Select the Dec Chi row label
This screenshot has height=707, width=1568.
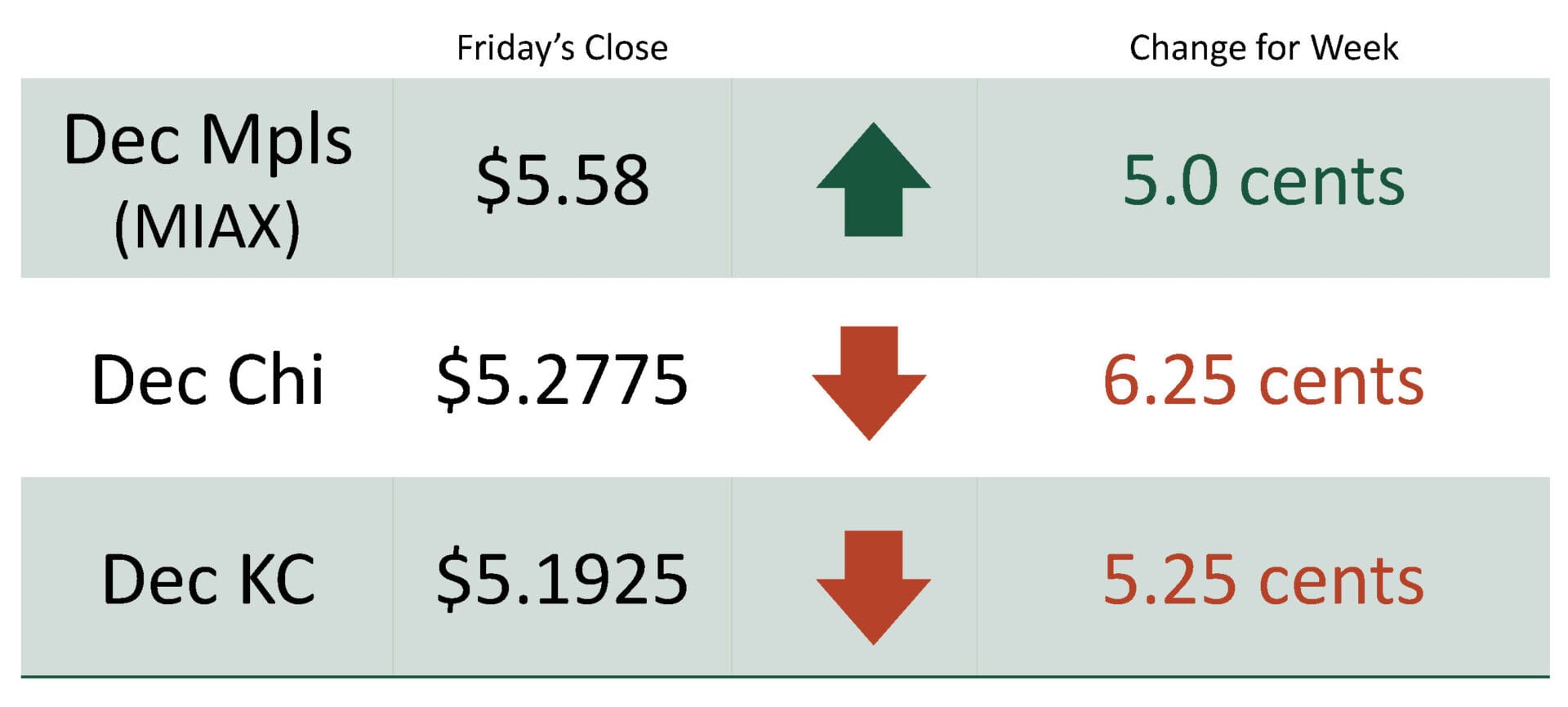(x=207, y=380)
